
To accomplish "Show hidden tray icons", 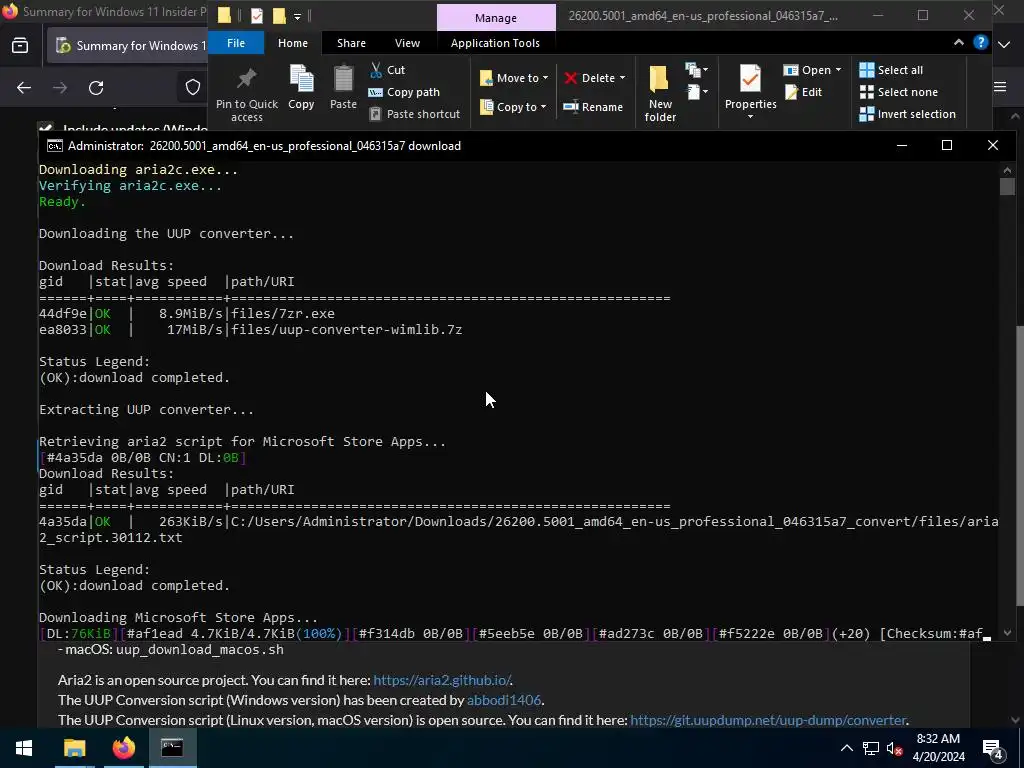I will (x=846, y=748).
